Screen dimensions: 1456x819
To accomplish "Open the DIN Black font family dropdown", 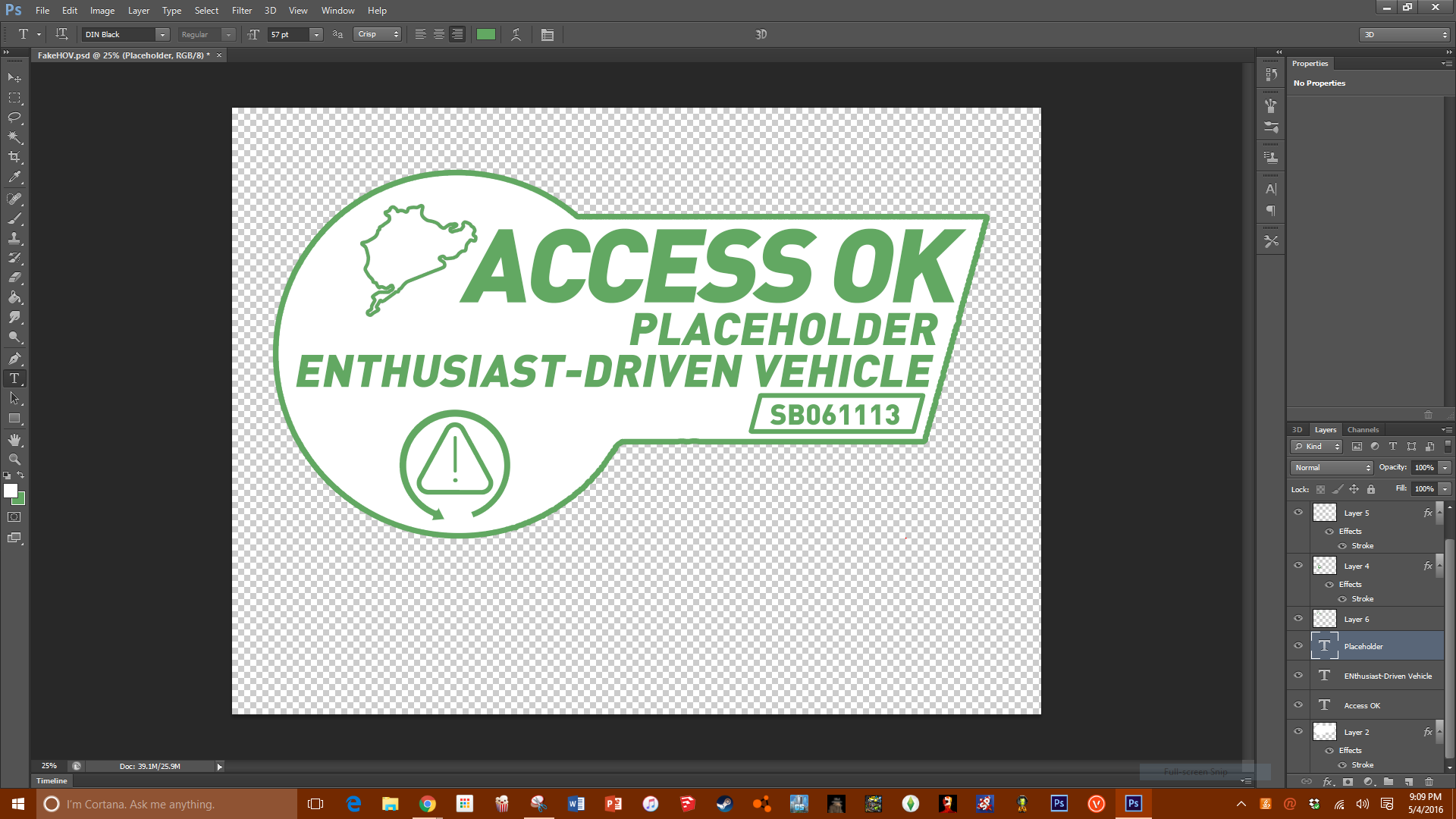I will (x=162, y=34).
